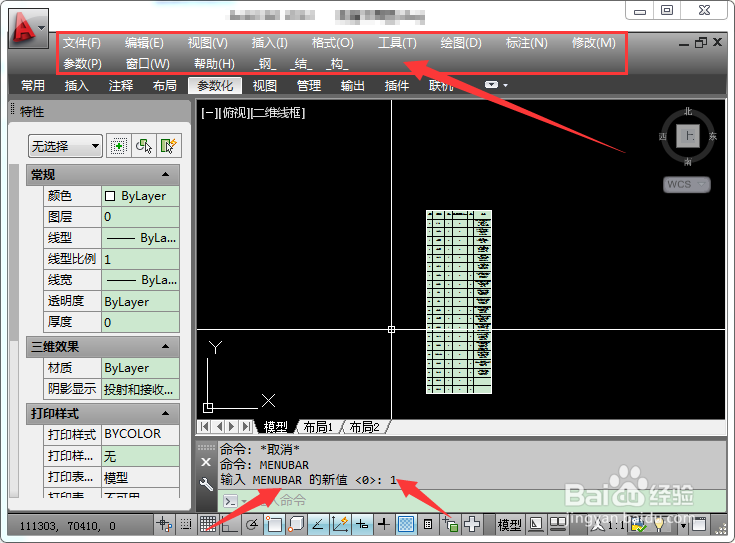Click the 线型 ByLayer linetype value
This screenshot has height=543, width=735.
point(140,238)
